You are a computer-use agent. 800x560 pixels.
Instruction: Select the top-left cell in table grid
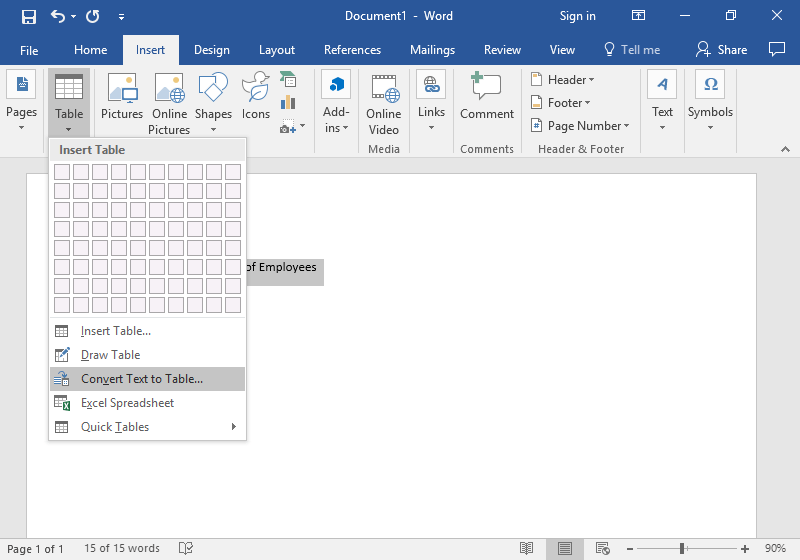62,172
